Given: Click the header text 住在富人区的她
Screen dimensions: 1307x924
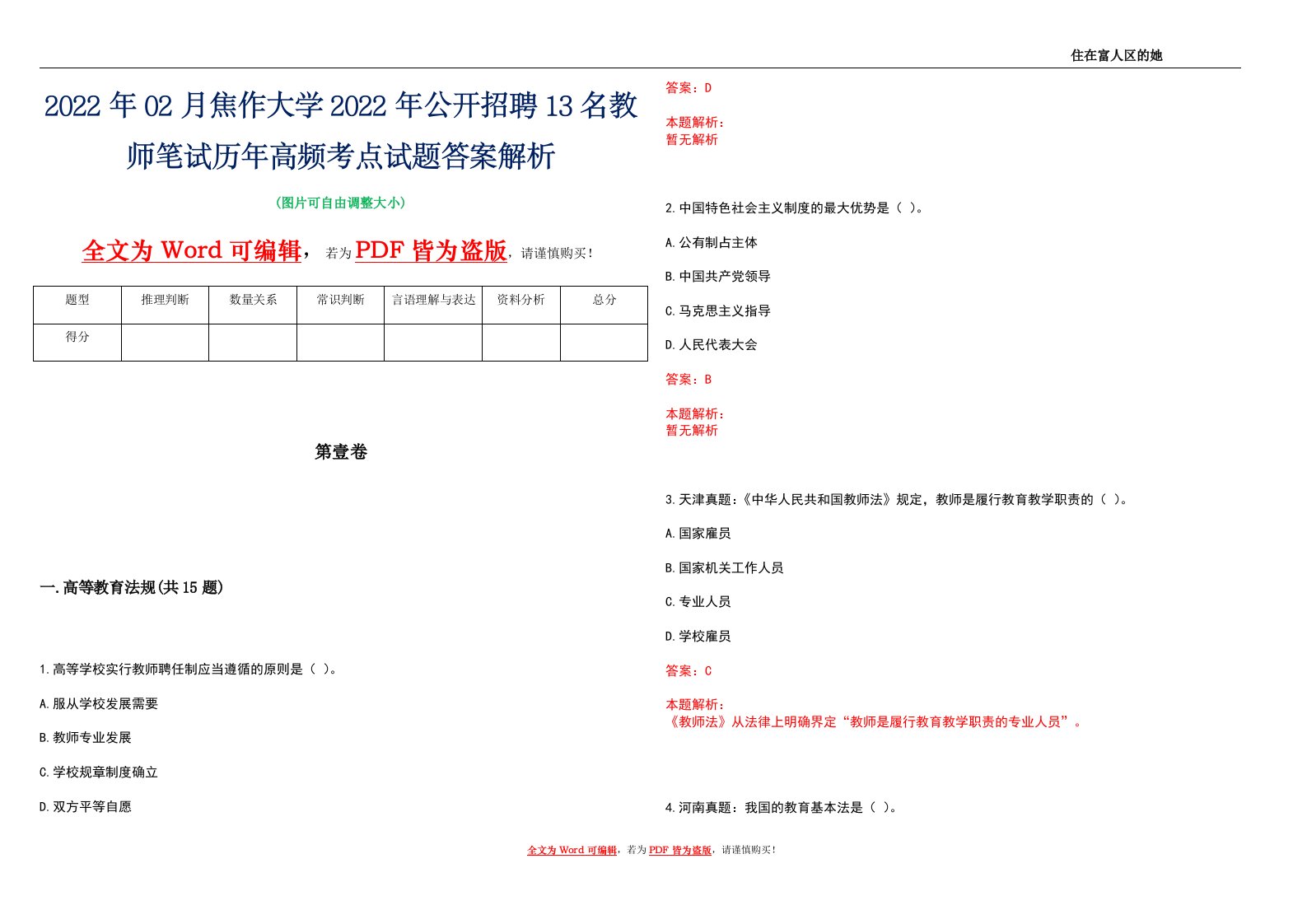Looking at the screenshot, I should (x=1116, y=55).
